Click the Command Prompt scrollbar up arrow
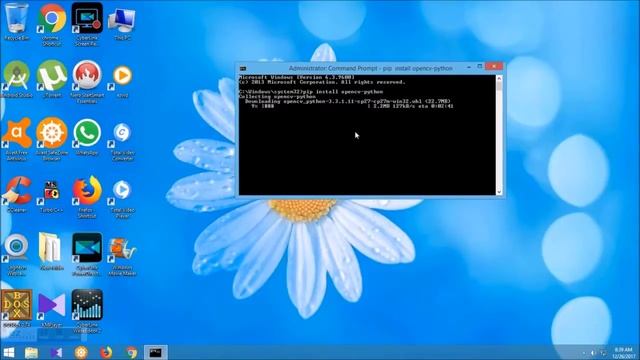Viewport: 640px width, 360px height. coord(499,78)
